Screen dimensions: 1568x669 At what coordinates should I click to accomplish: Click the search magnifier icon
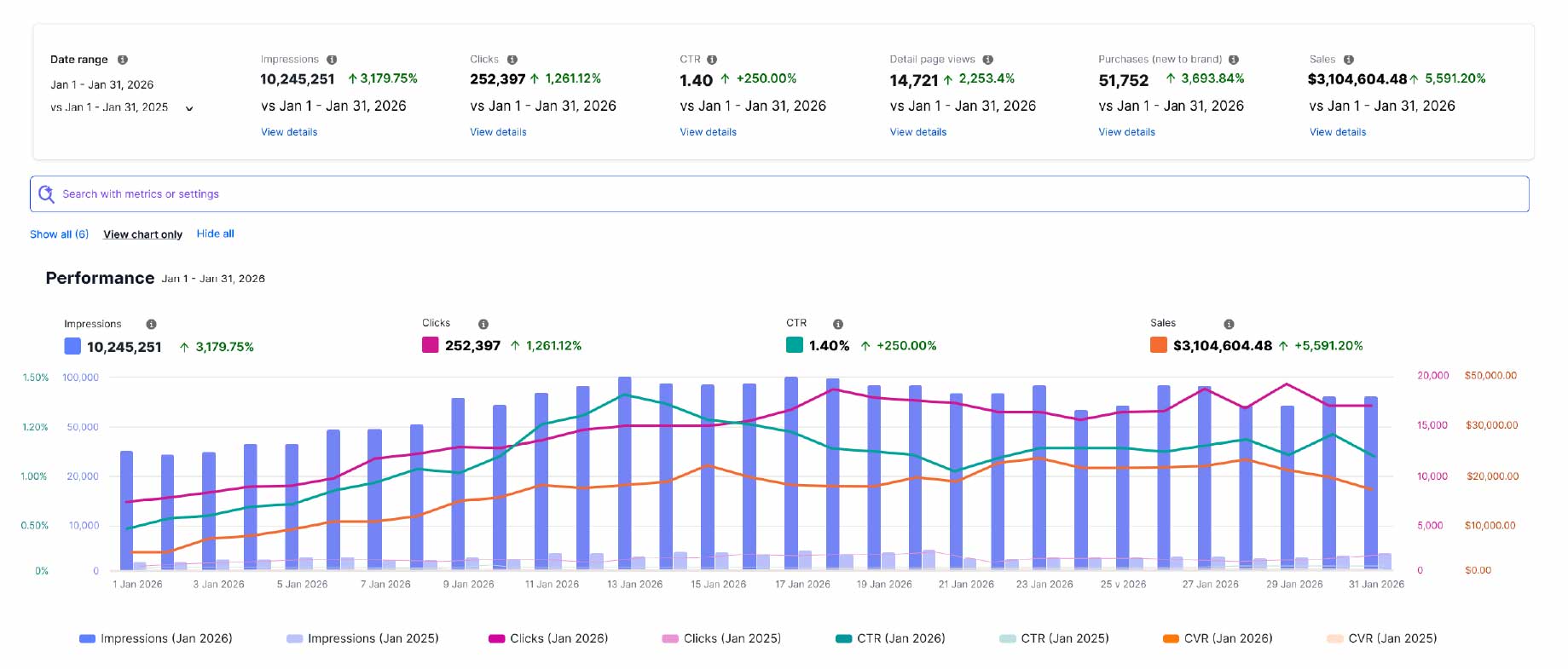47,194
